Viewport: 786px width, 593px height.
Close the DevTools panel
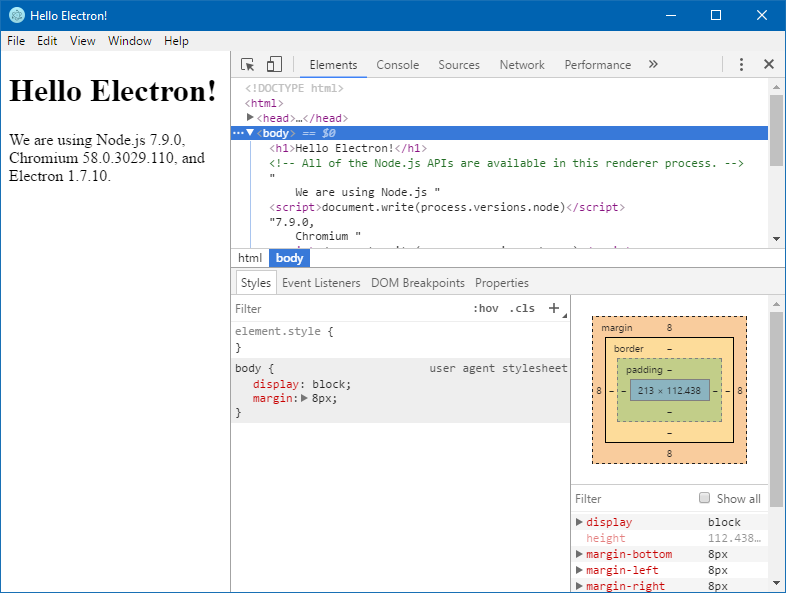pyautogui.click(x=768, y=64)
